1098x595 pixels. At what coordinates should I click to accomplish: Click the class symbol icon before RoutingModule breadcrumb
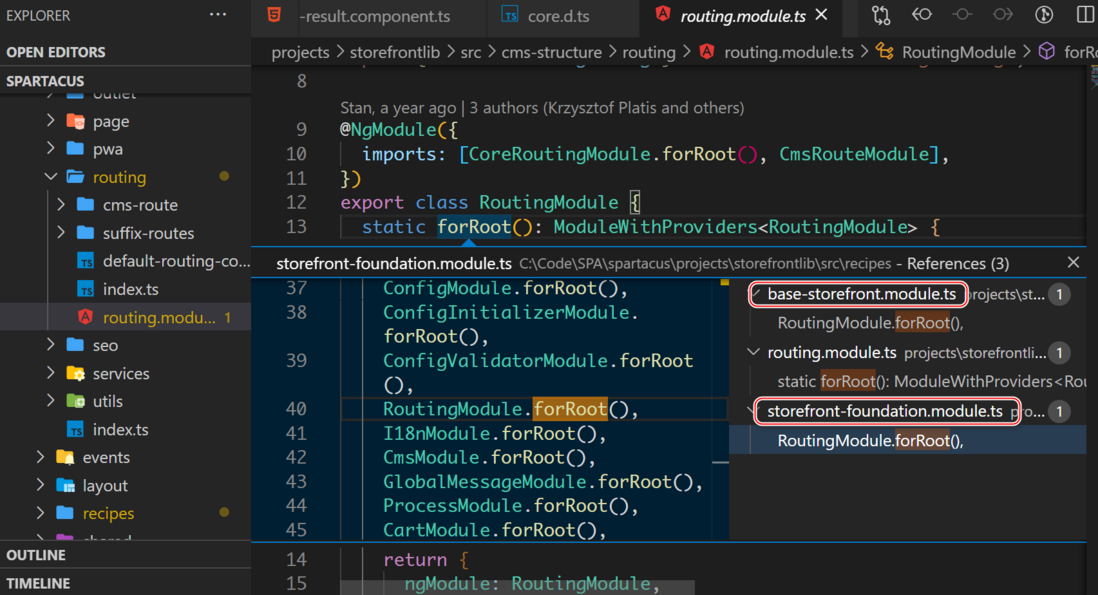coord(884,52)
